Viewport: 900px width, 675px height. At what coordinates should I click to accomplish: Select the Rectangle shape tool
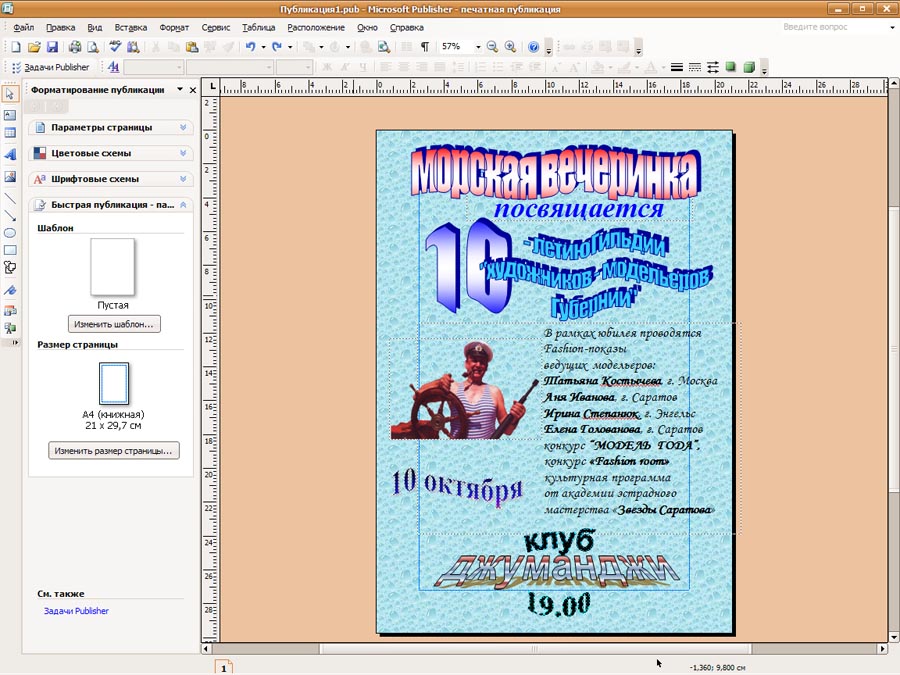click(x=10, y=250)
